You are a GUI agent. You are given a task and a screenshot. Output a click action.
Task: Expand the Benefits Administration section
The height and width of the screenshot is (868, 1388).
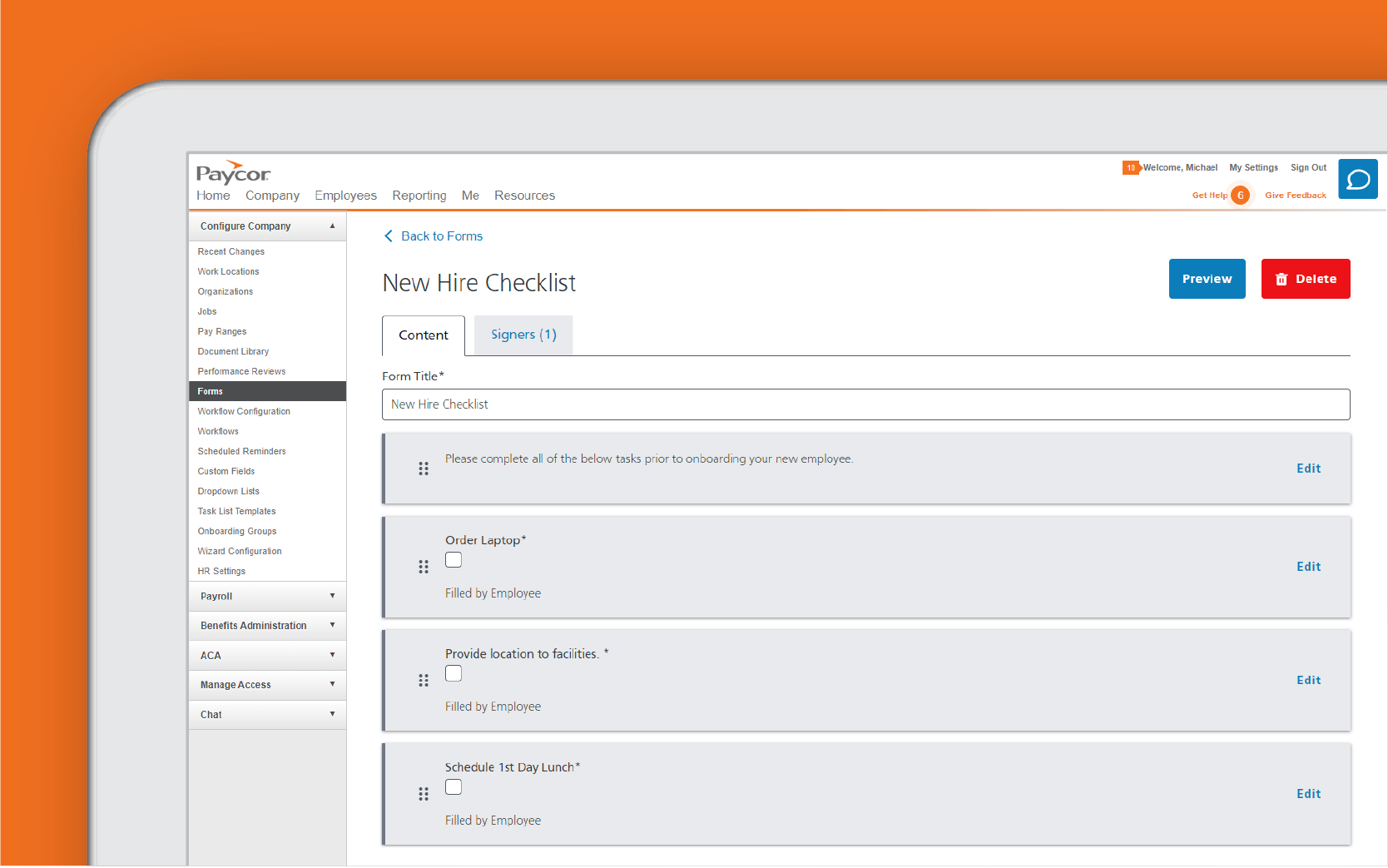pyautogui.click(x=267, y=626)
